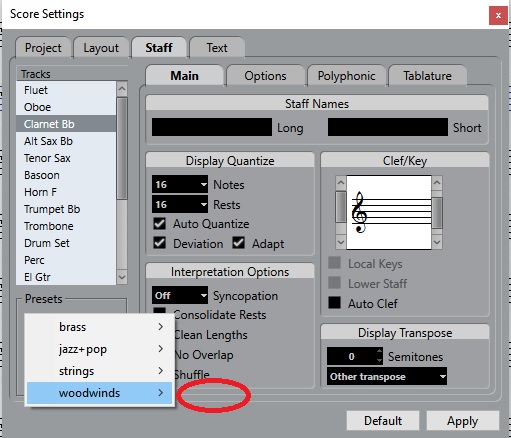511x438 pixels.
Task: Switch to the Polyphonic sub-tab
Action: coord(346,76)
